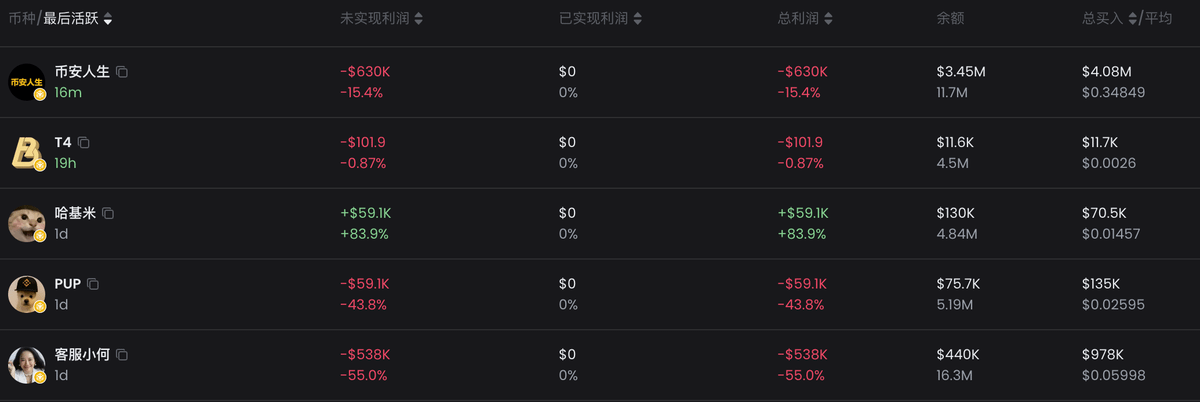Sort the 已实现利润 column
The image size is (1200, 402).
pos(637,19)
